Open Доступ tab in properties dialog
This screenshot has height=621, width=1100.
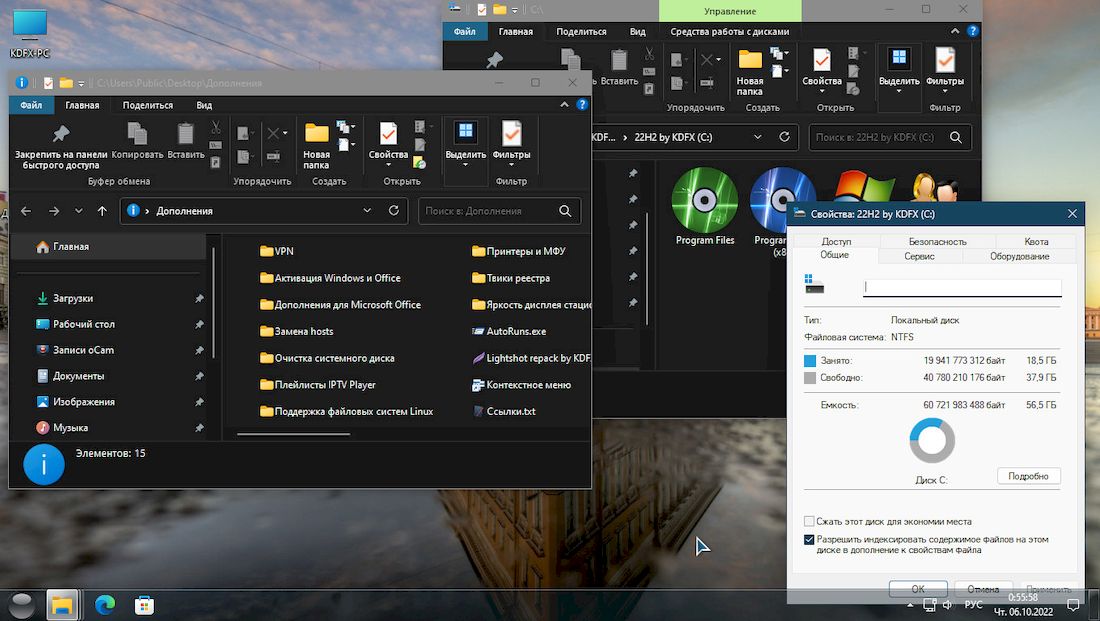836,241
